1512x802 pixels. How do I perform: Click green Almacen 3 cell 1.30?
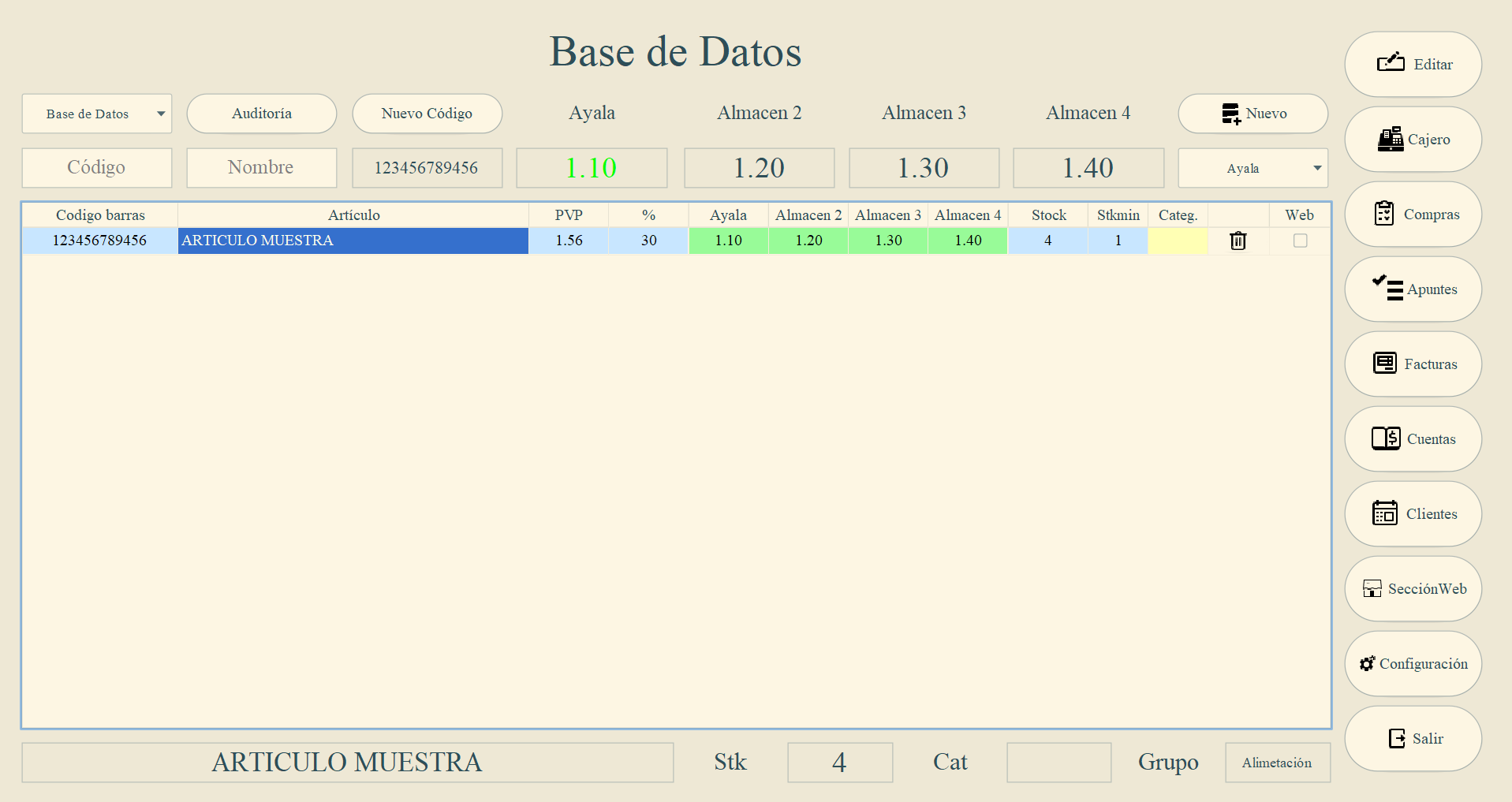[x=888, y=241]
